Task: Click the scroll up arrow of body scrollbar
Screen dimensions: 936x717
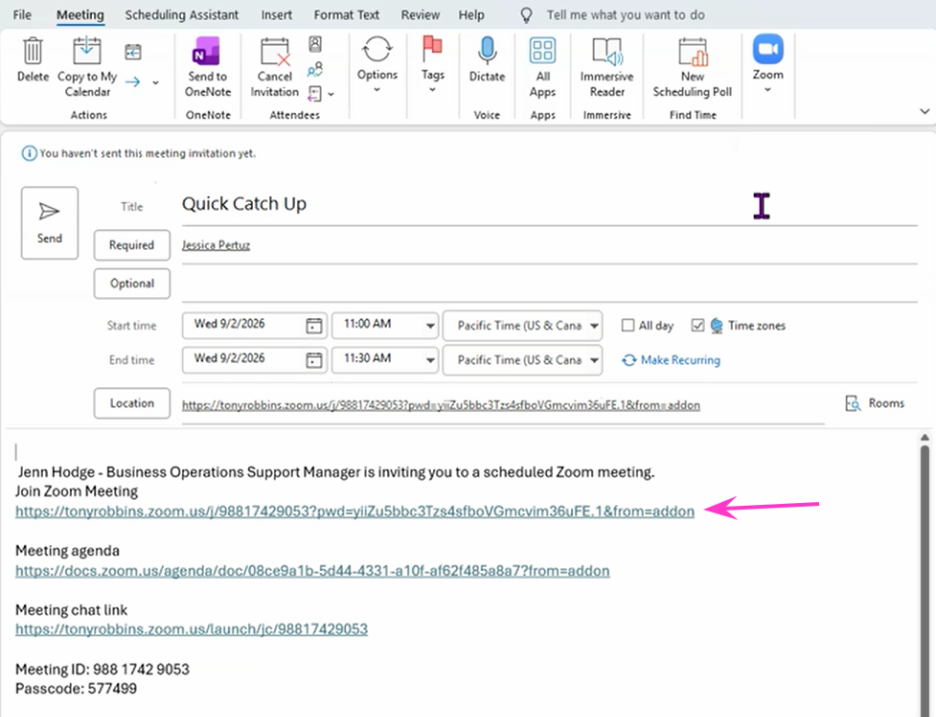Action: coord(925,438)
